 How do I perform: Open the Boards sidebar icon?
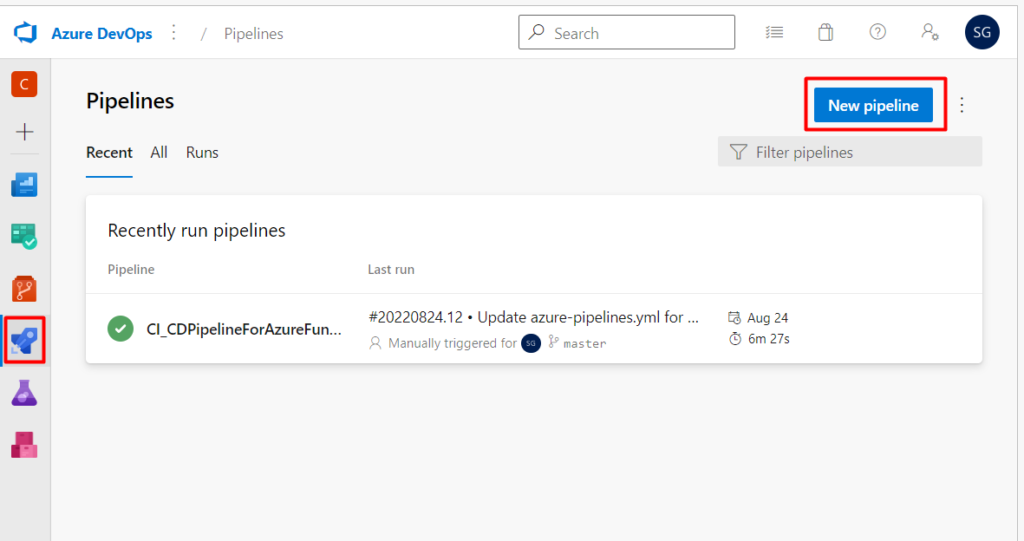click(x=24, y=236)
